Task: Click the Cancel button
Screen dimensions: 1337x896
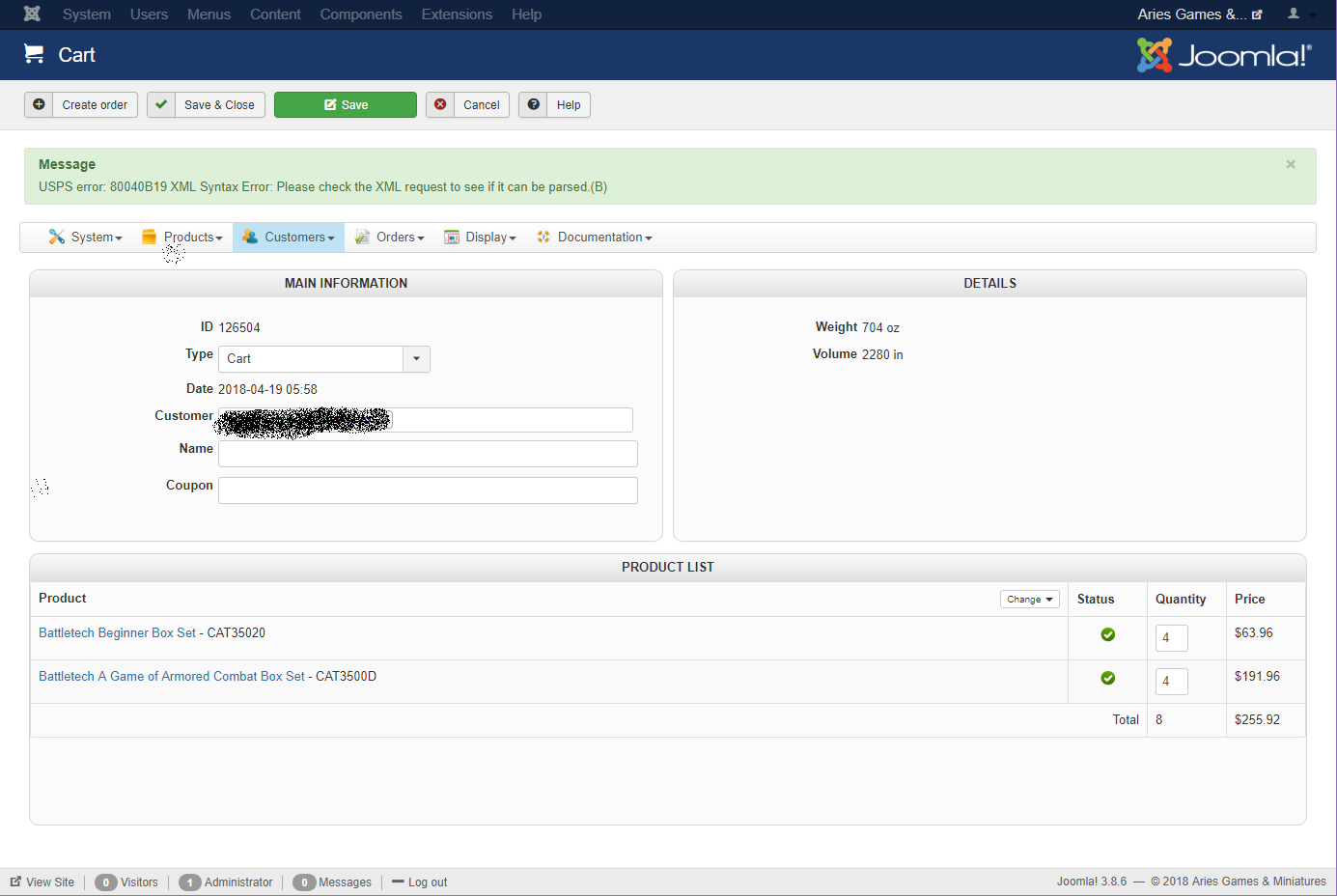Action: (467, 104)
